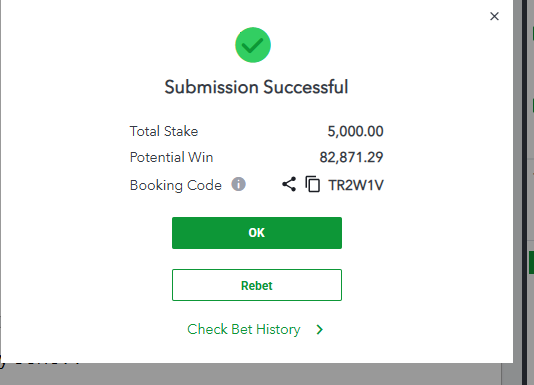Viewport: 534px width, 385px height.
Task: Share the booking code via the share icon
Action: pos(289,184)
